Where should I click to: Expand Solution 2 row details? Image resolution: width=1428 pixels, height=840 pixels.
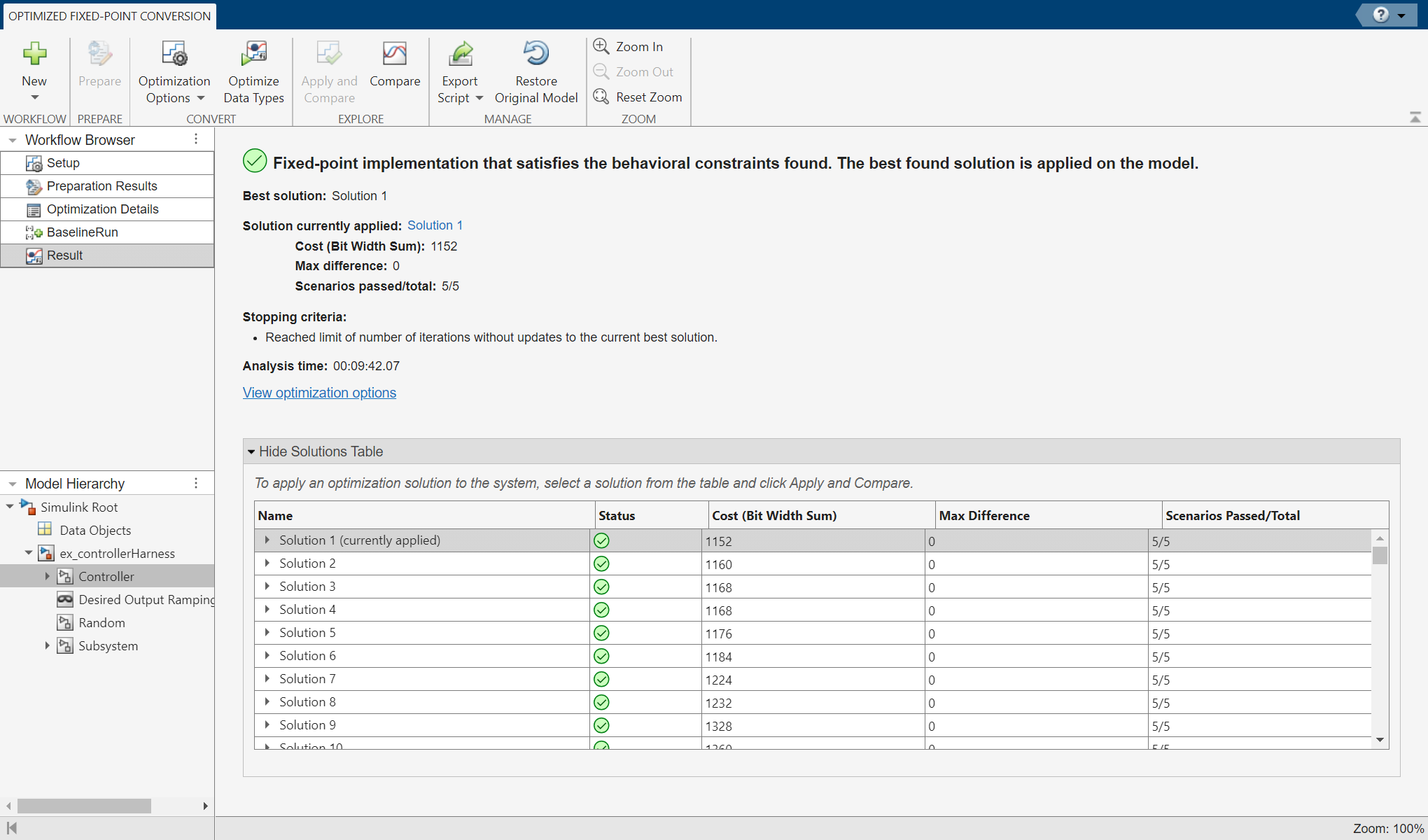[x=267, y=563]
